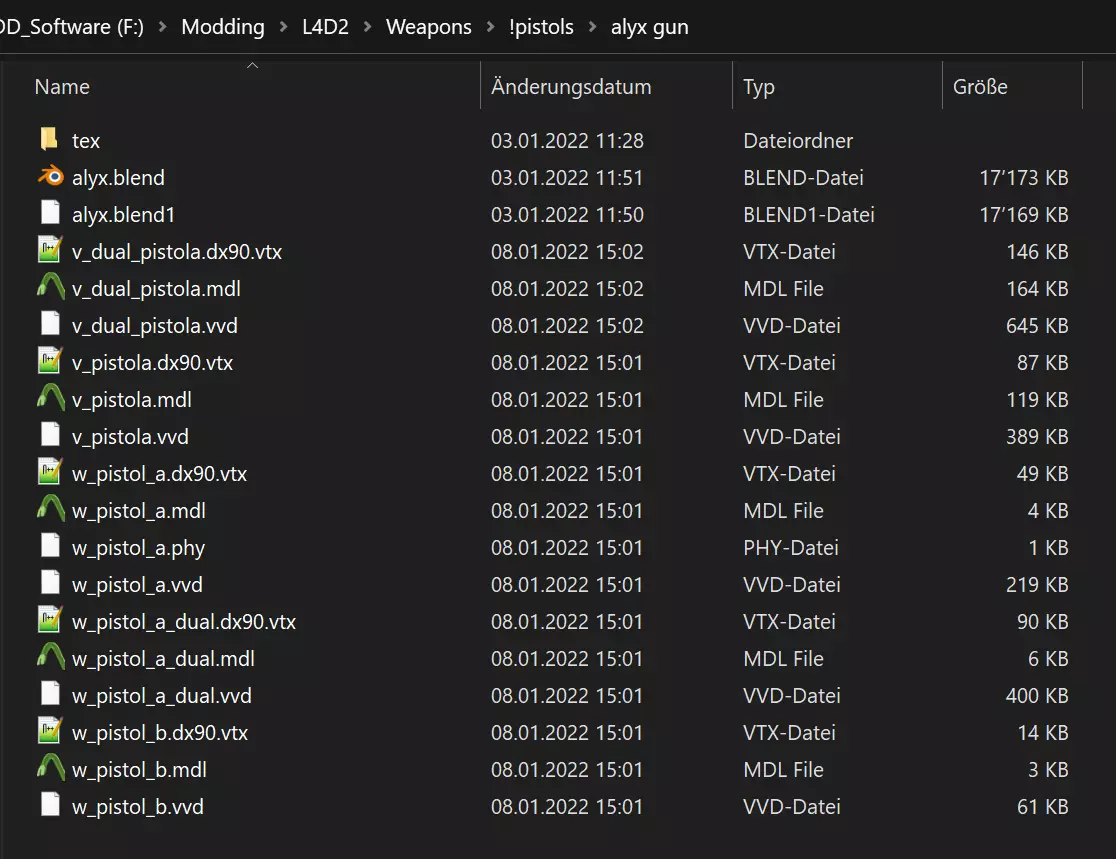Sort files by the Name column header
Image resolution: width=1116 pixels, height=859 pixels.
pos(62,87)
